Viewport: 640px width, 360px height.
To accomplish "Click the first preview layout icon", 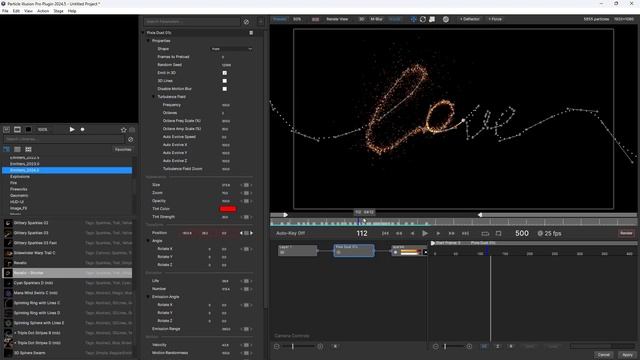I will pyautogui.click(x=7, y=129).
